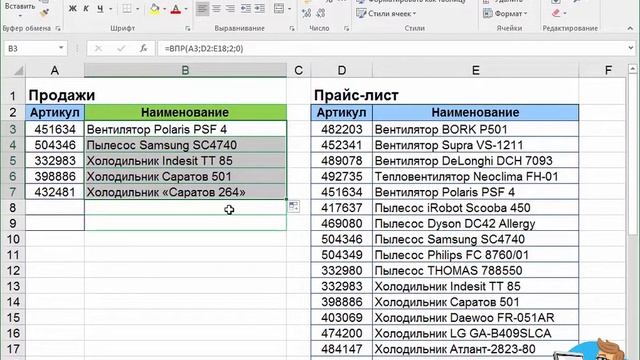Open the Insert Function fx dialog
Screen dimensions: 640x360
pos(143,48)
